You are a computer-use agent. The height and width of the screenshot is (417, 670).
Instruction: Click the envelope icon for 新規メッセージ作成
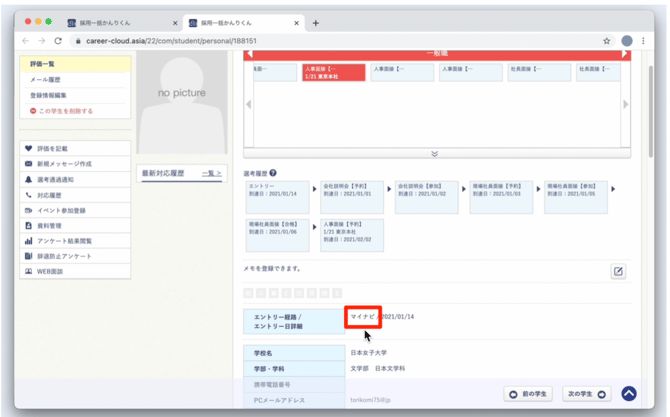[28, 163]
